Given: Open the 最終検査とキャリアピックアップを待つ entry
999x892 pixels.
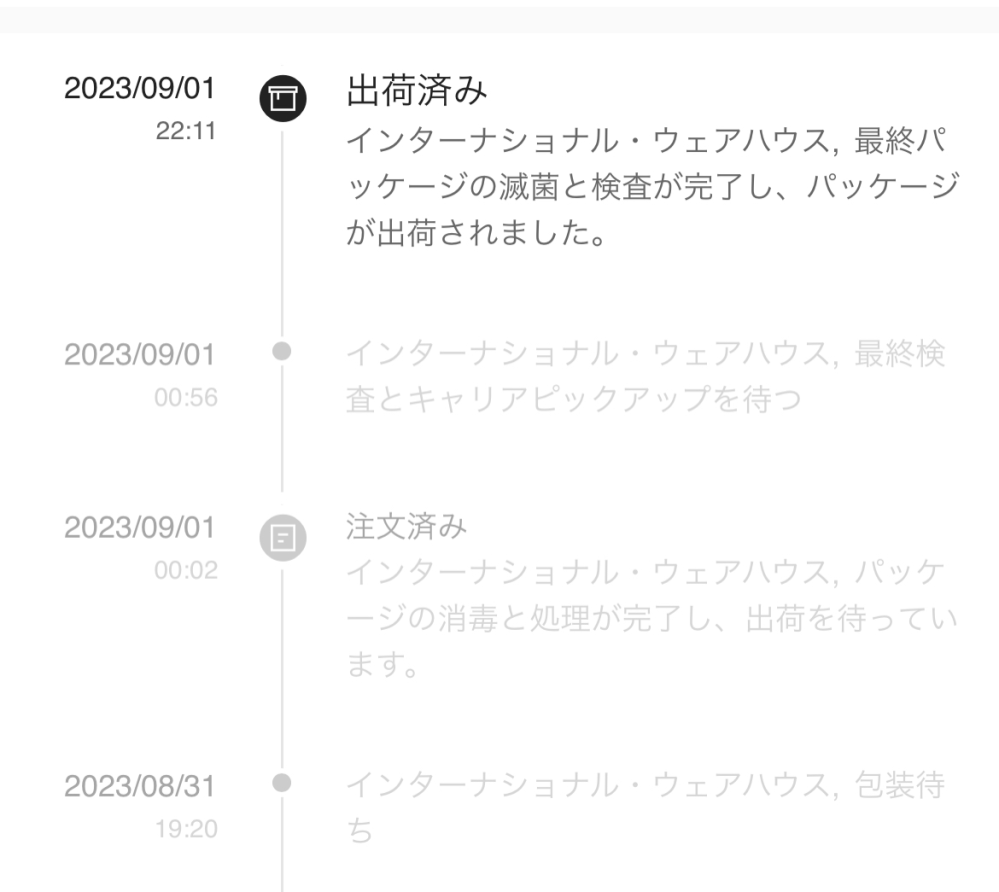Looking at the screenshot, I should pos(644,376).
